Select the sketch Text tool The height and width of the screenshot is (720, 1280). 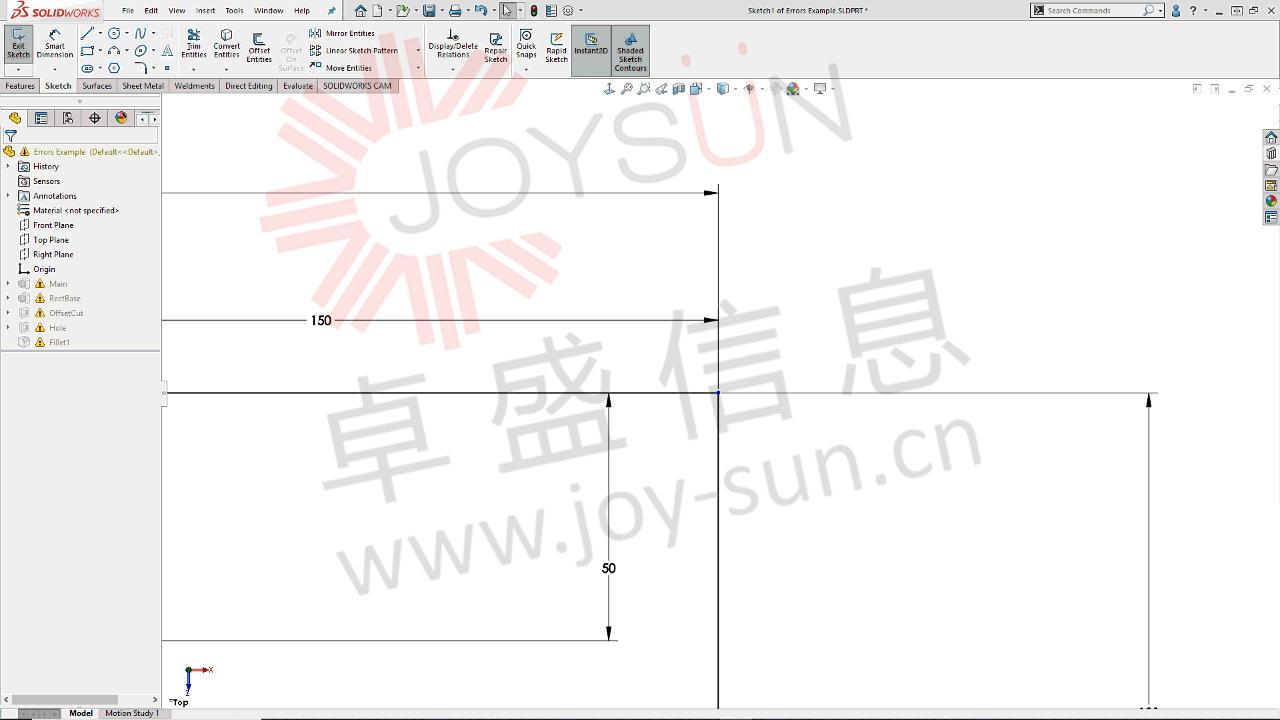click(167, 51)
